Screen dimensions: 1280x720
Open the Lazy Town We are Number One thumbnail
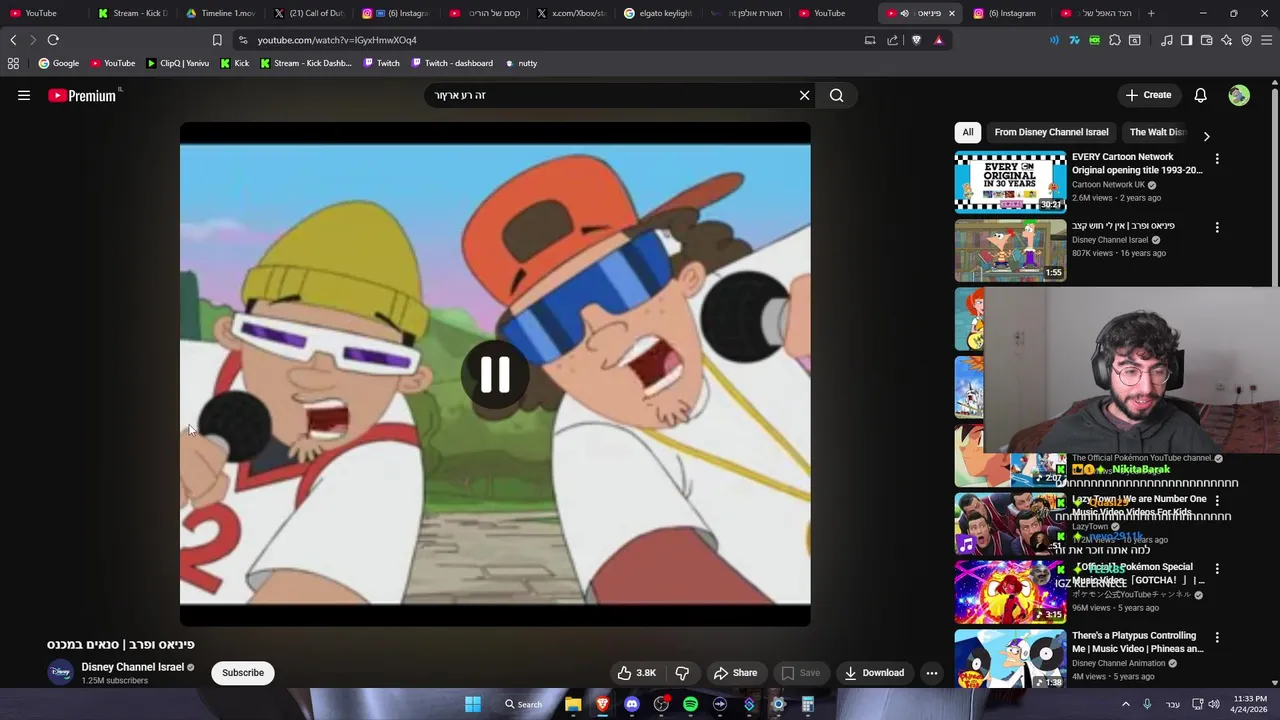[1010, 524]
